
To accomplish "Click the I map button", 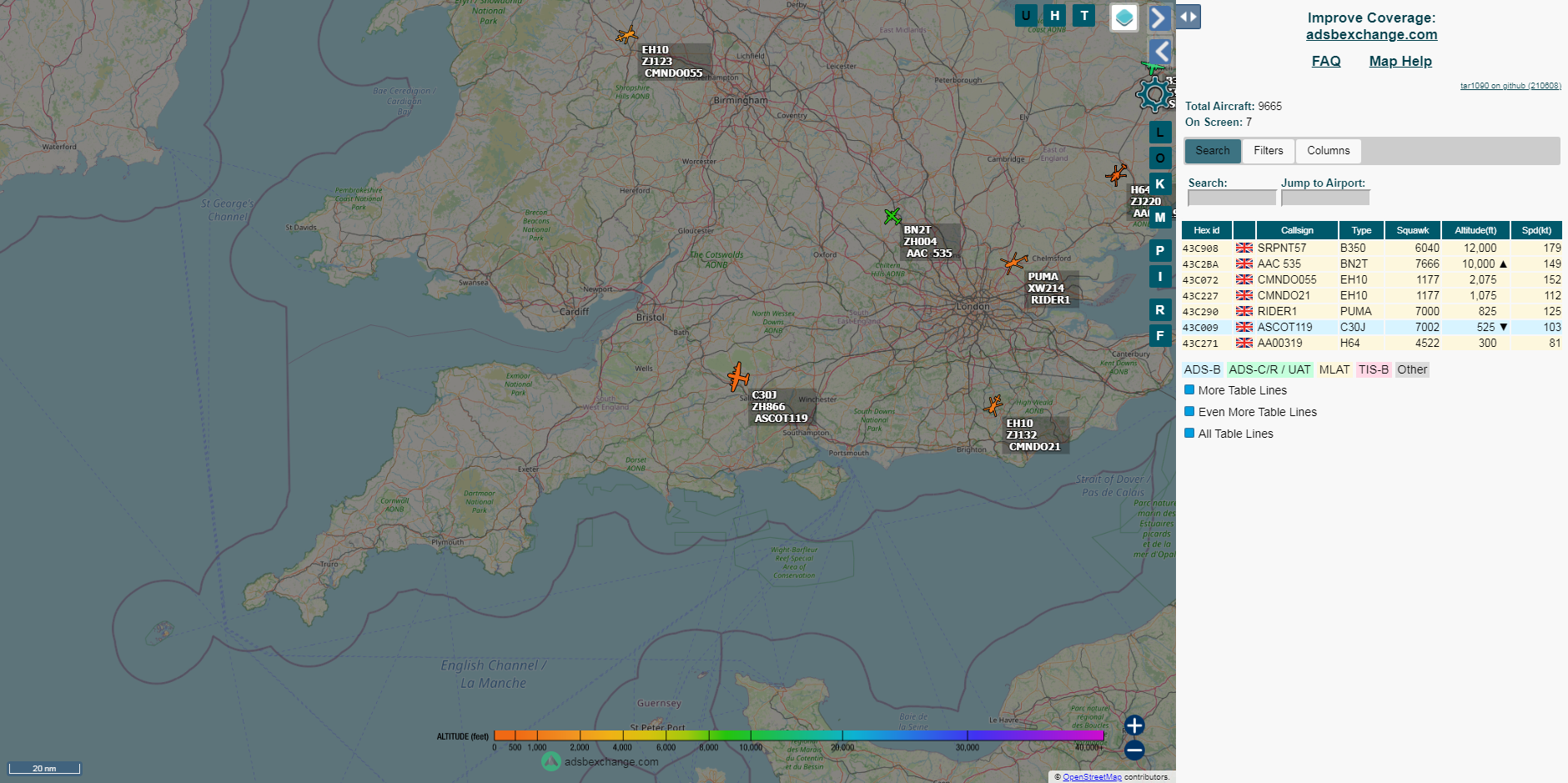I will pos(1160,276).
